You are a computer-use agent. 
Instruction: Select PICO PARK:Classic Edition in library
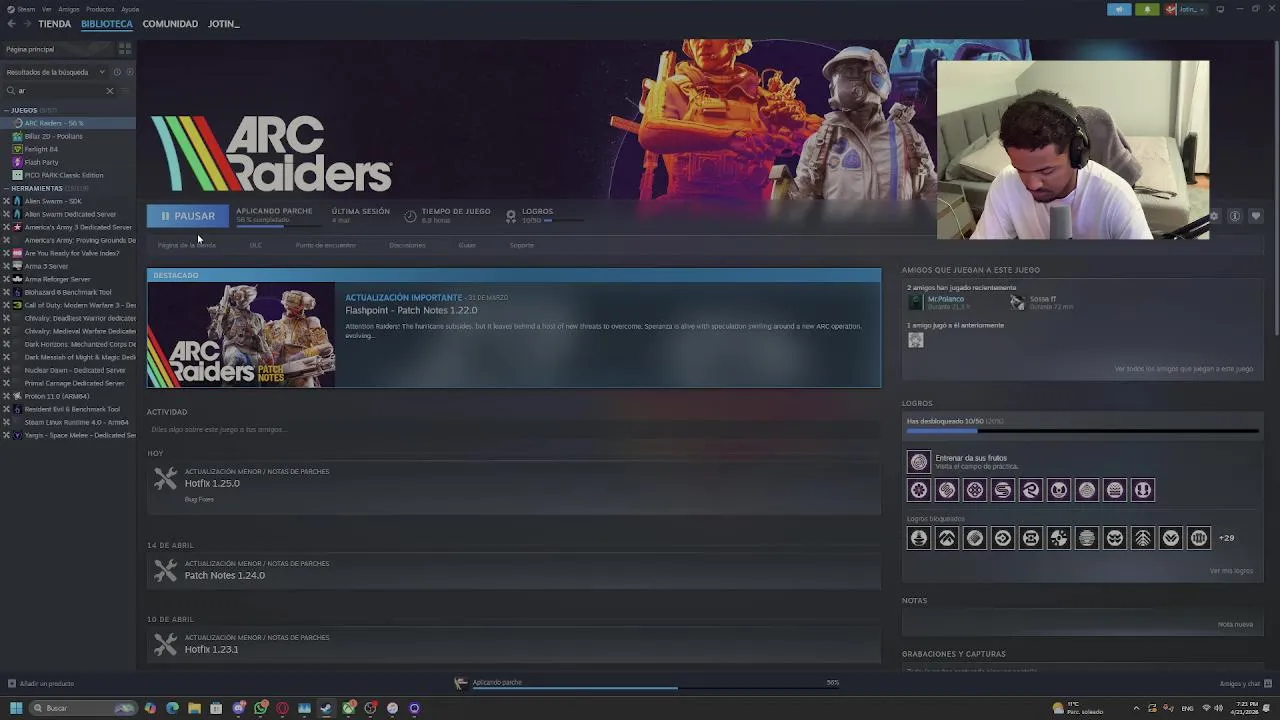point(68,175)
